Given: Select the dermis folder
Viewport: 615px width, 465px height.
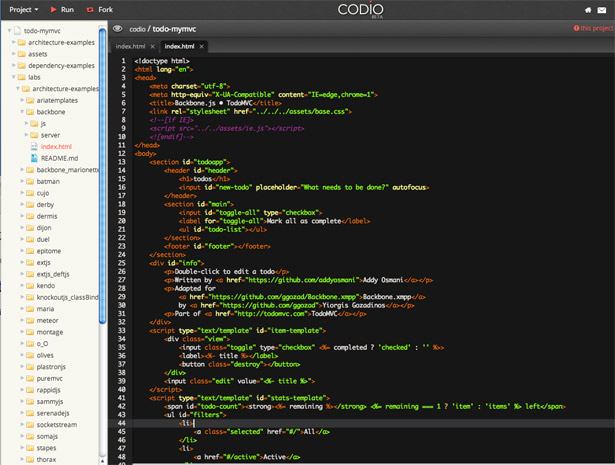Looking at the screenshot, I should pos(47,216).
